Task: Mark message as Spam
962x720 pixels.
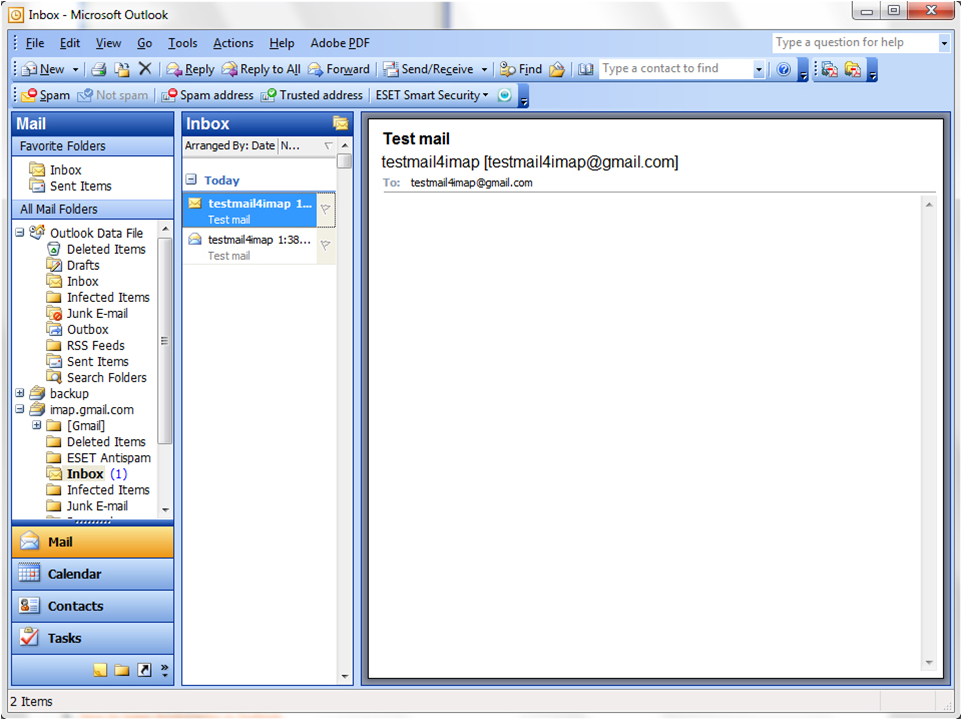Action: (45, 95)
